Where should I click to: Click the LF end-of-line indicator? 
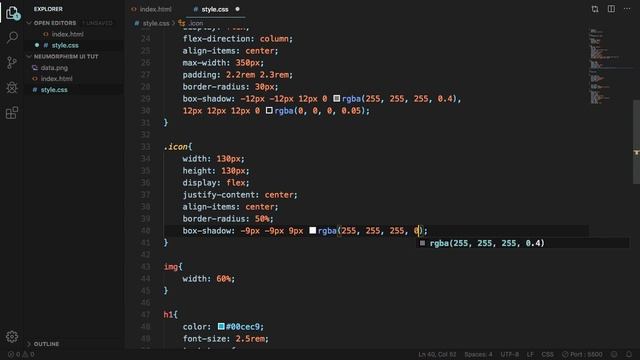pos(530,354)
